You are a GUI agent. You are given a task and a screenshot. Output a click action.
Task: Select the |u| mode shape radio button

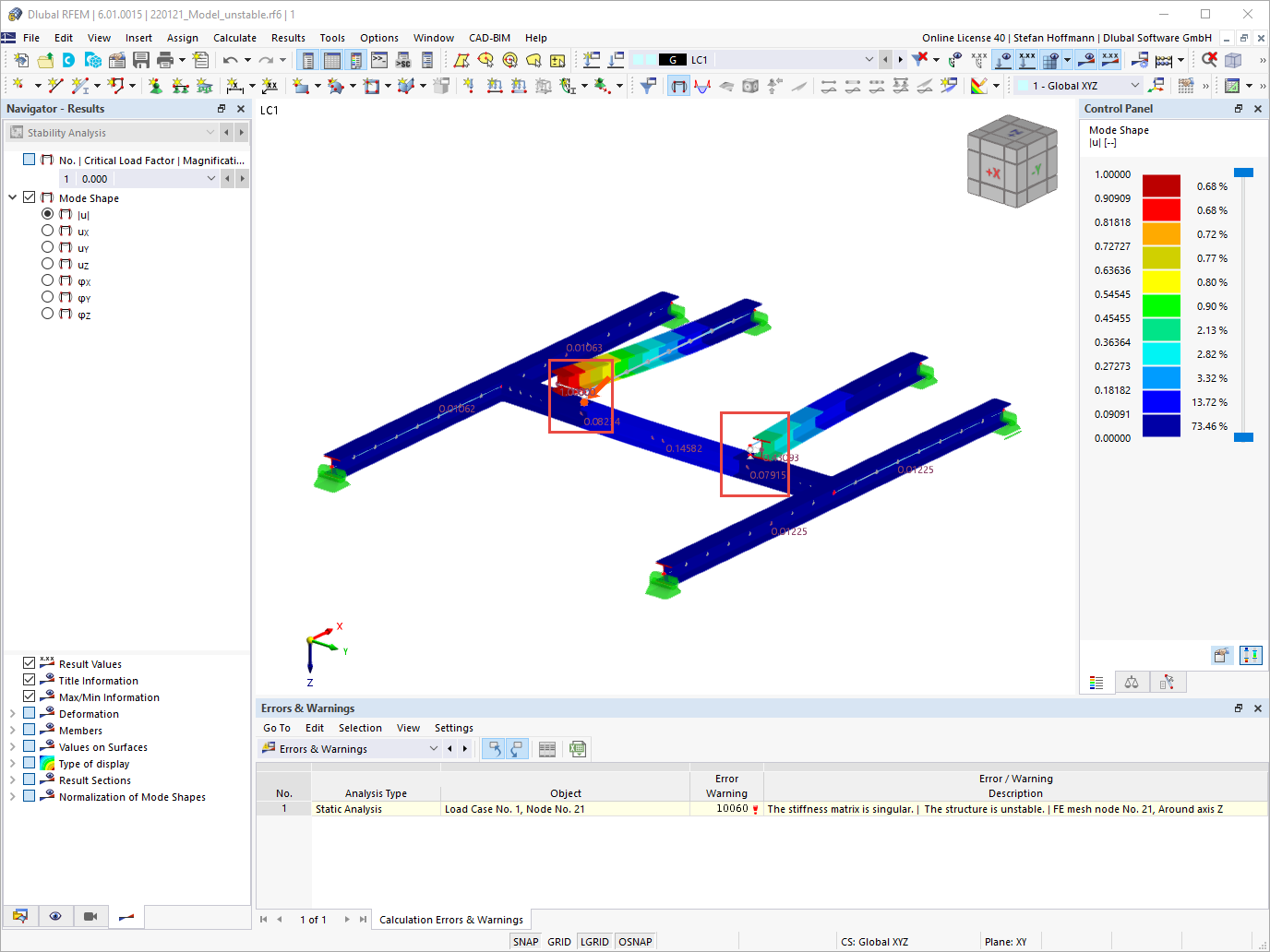point(48,214)
